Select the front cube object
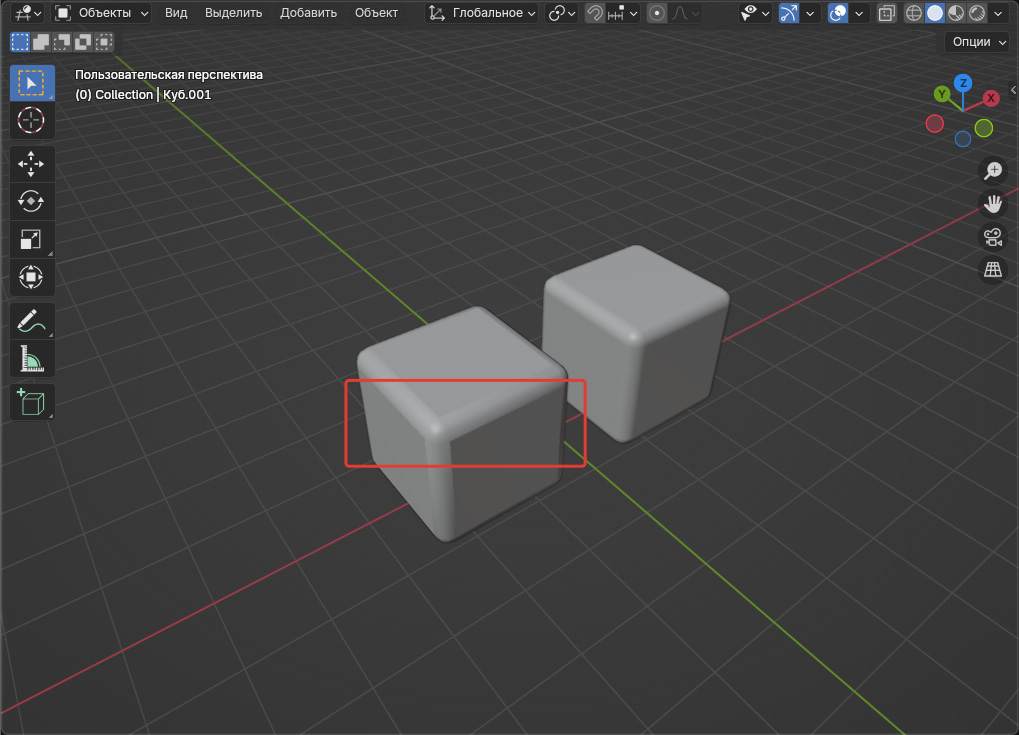The width and height of the screenshot is (1019, 735). [463, 422]
